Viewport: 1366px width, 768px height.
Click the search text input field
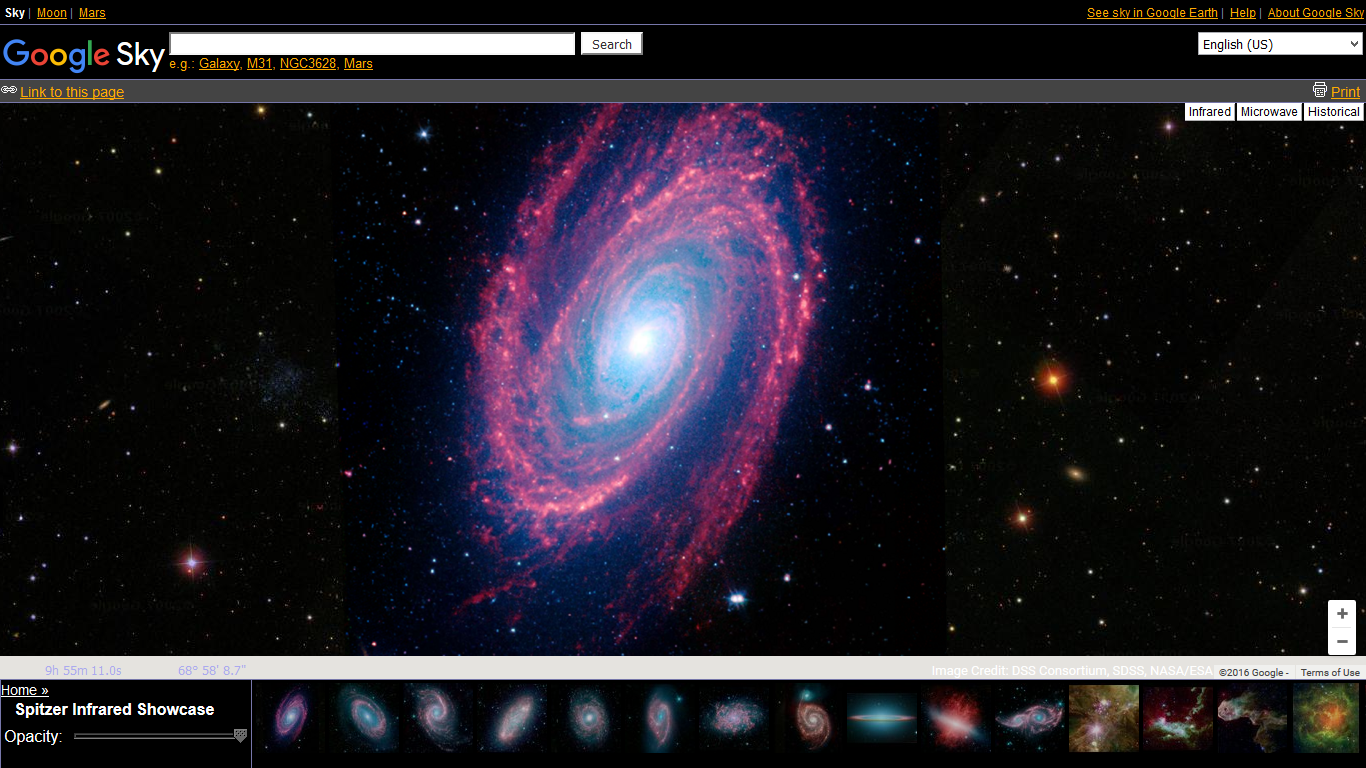[x=372, y=44]
